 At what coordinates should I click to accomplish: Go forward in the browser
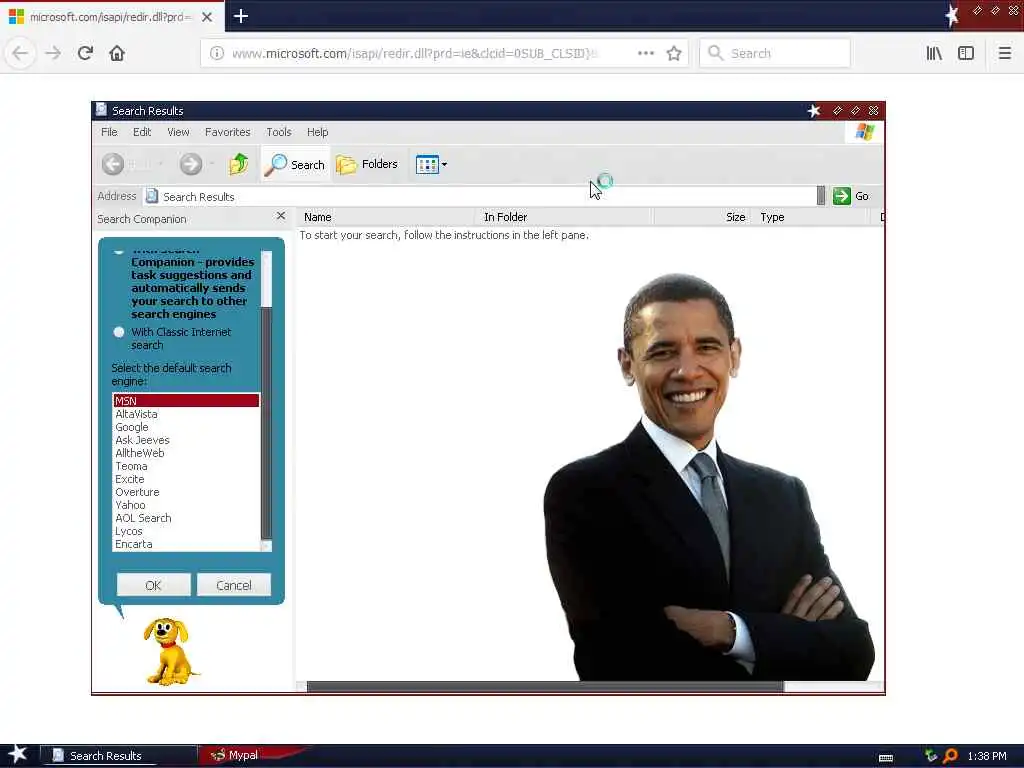53,53
